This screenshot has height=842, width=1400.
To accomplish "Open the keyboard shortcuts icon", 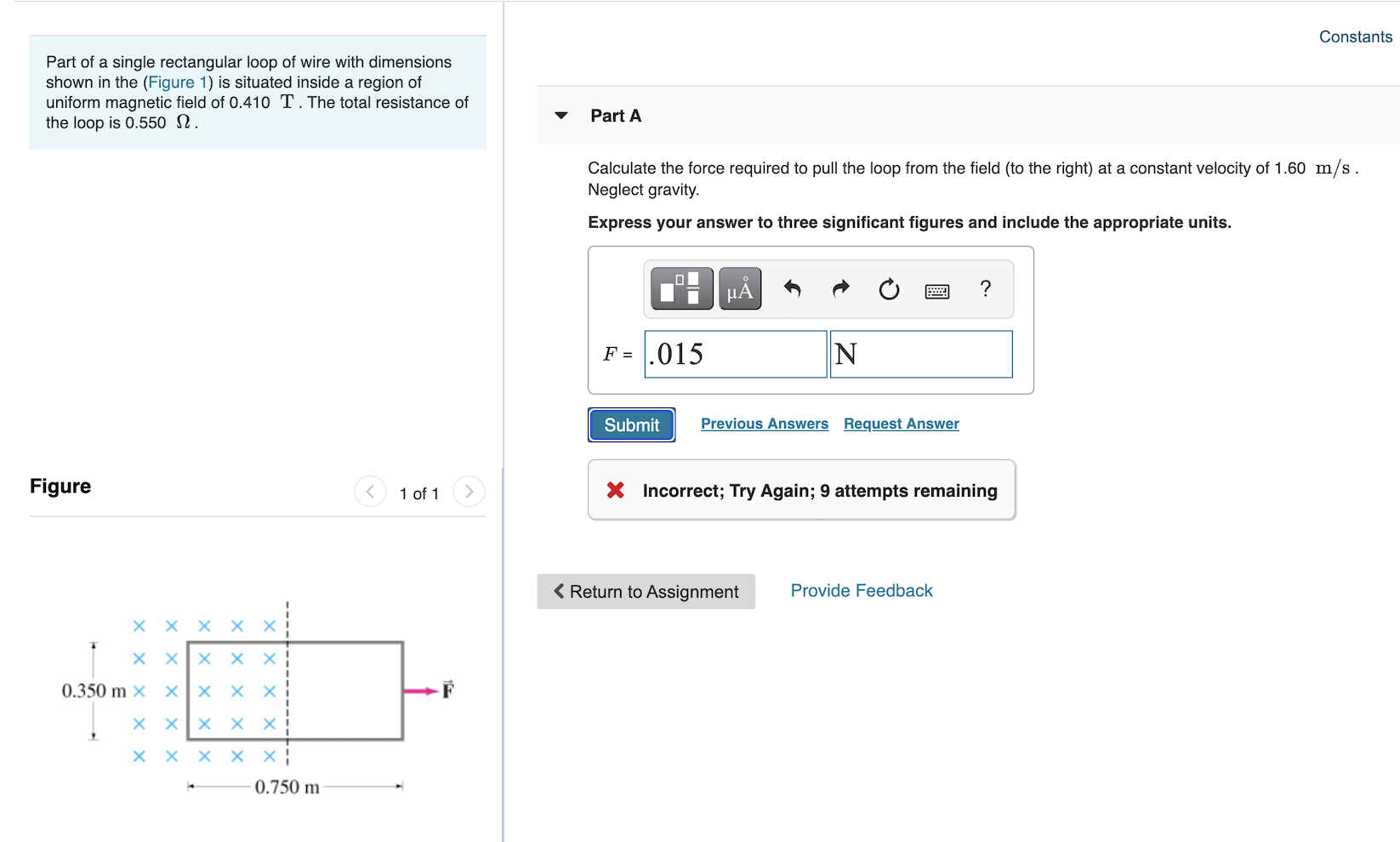I will click(x=936, y=290).
